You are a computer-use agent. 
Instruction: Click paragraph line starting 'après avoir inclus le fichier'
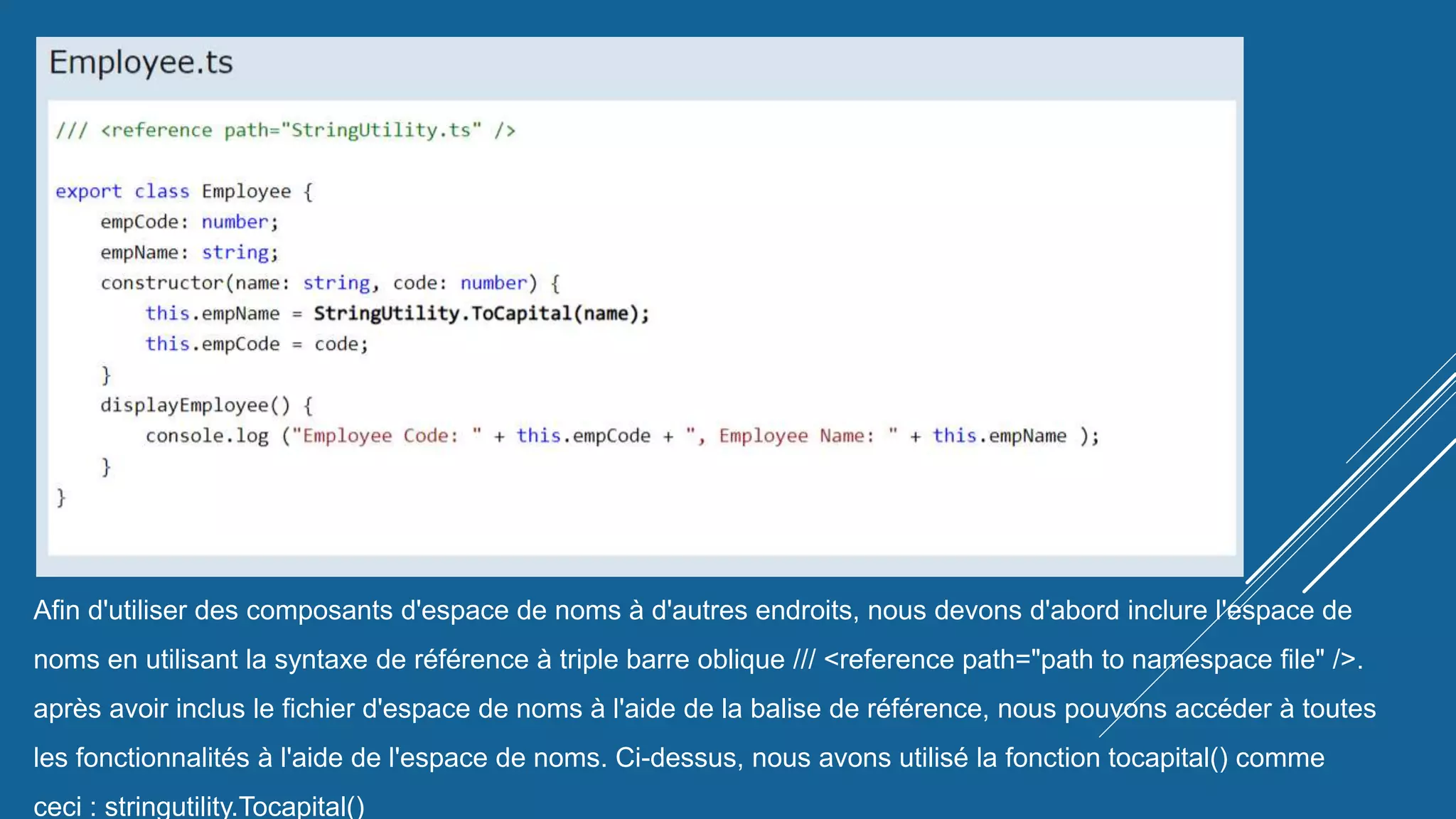(705, 709)
